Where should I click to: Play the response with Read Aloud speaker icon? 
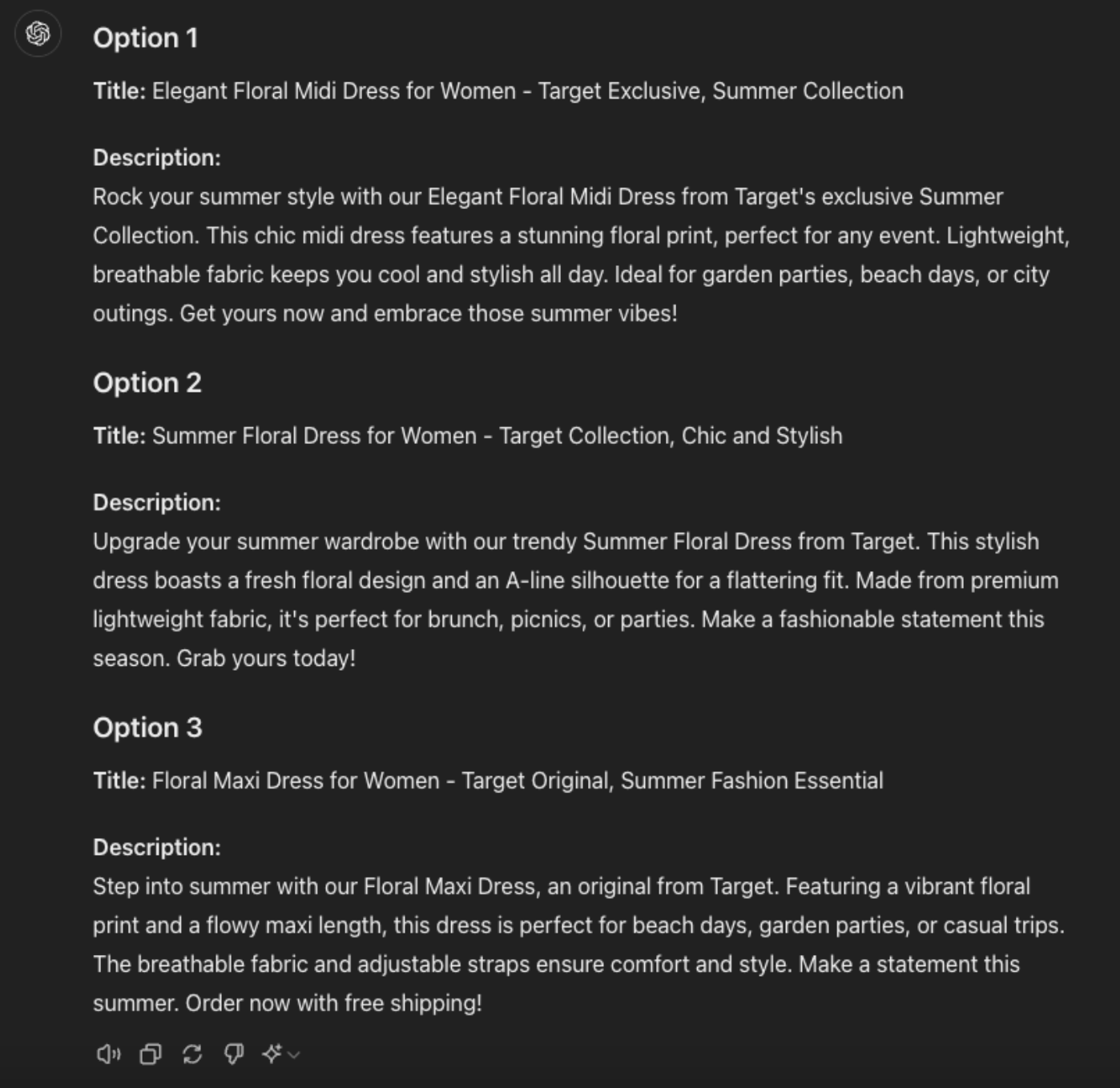108,1054
